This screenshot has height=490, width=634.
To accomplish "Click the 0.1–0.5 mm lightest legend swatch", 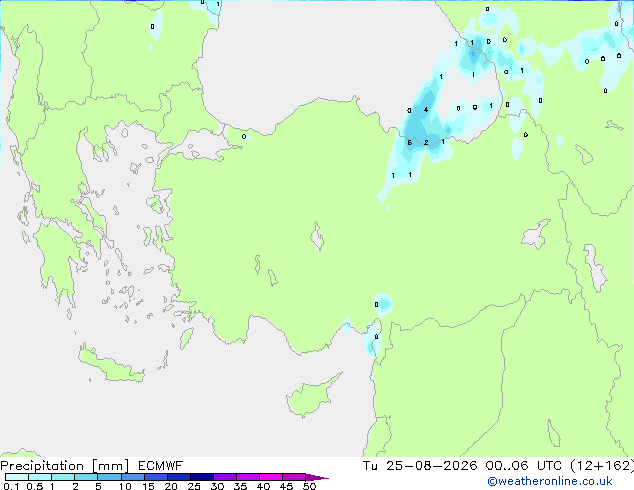I will (x=17, y=477).
